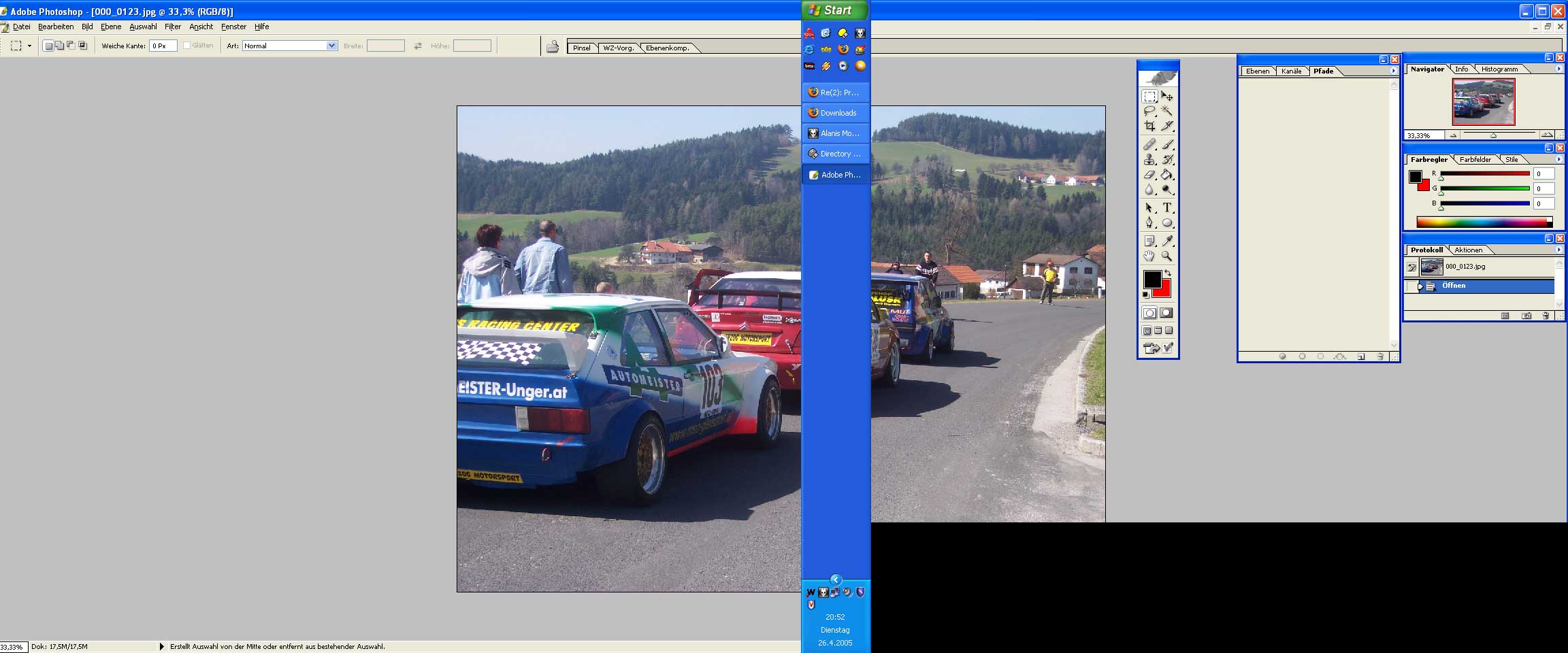Select the Lasso tool
This screenshot has height=653, width=1568.
click(1149, 112)
